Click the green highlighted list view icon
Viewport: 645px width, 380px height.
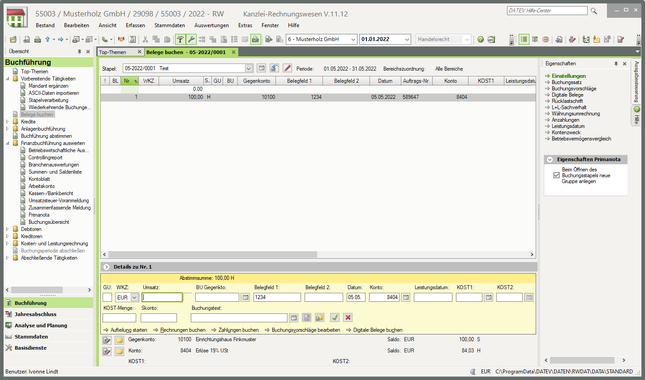click(524, 39)
